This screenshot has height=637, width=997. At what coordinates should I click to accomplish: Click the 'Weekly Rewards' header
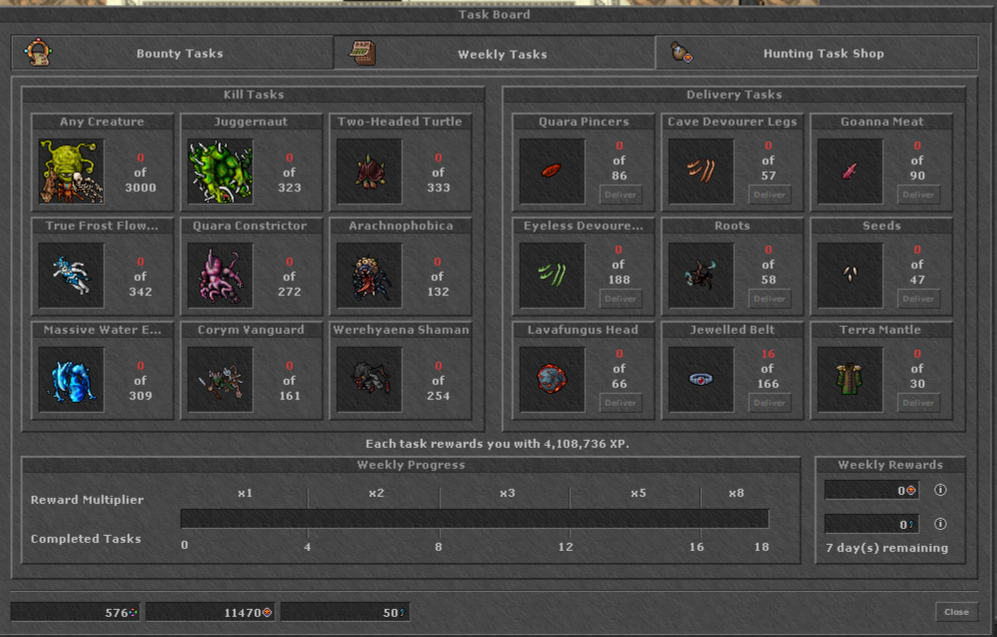(890, 465)
